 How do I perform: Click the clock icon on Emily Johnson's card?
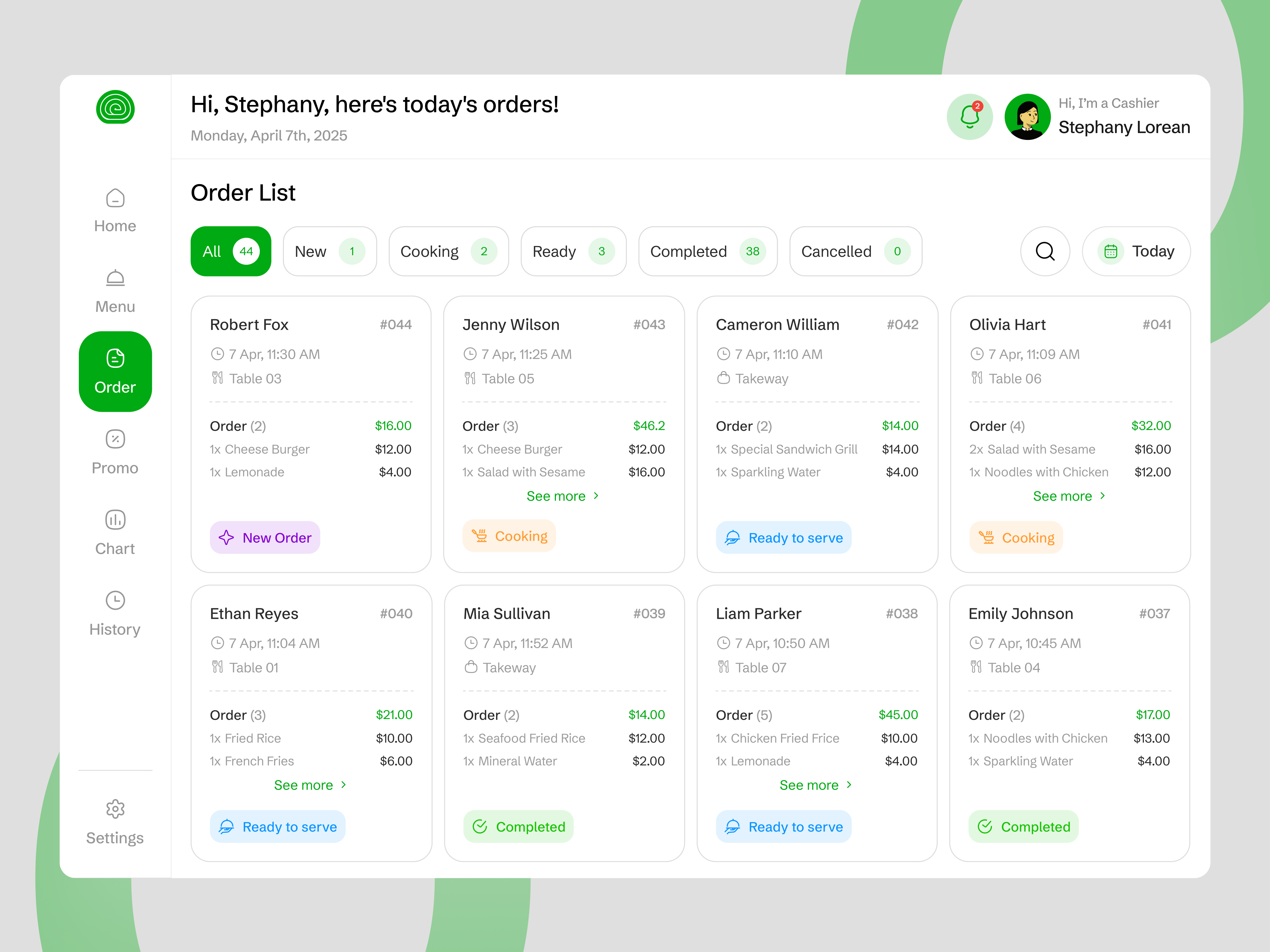pyautogui.click(x=976, y=643)
